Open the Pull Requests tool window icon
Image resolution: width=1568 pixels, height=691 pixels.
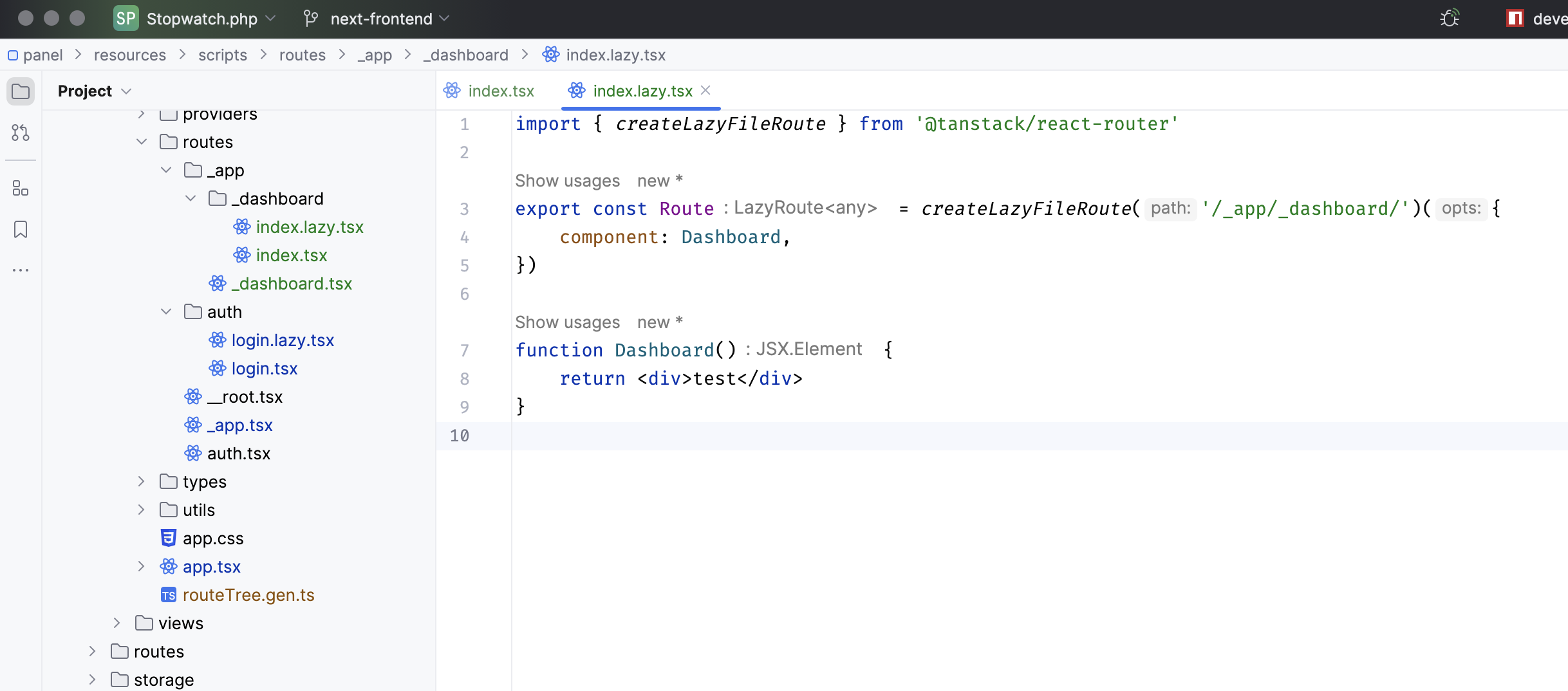click(x=21, y=133)
